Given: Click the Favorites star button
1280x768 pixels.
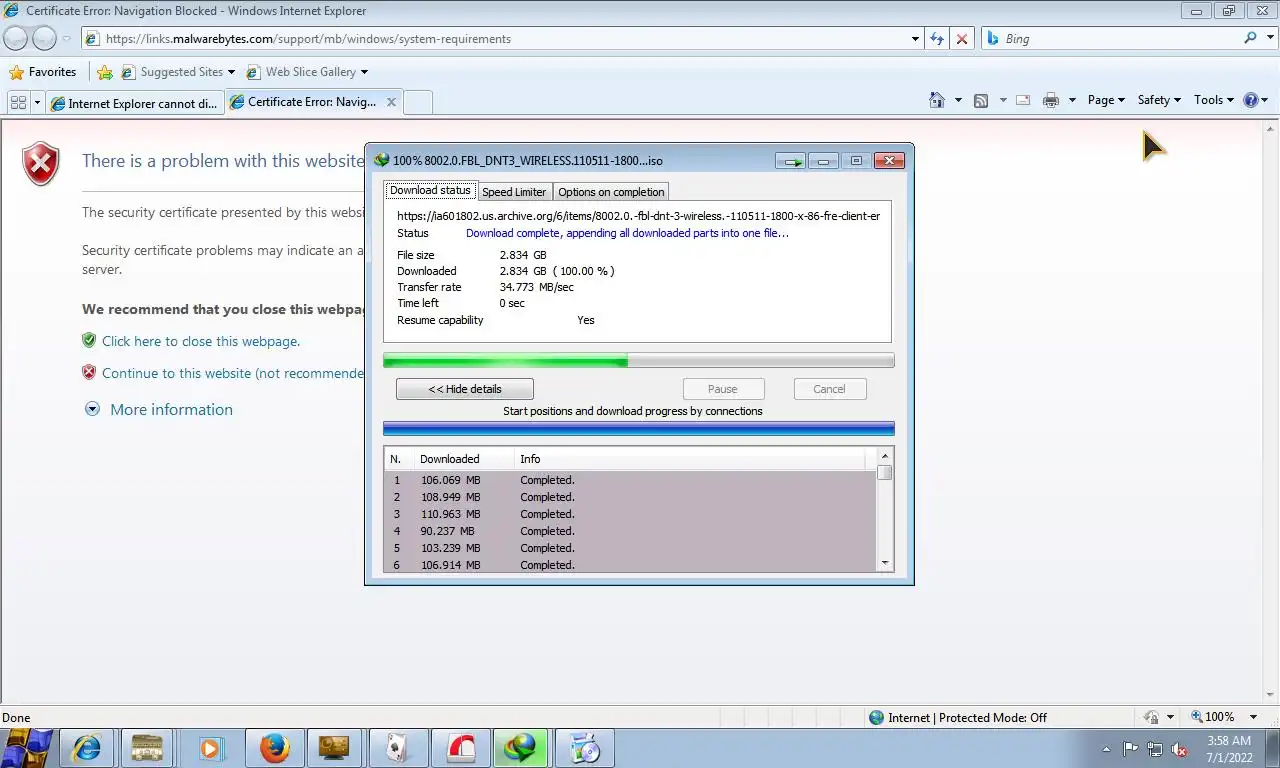Looking at the screenshot, I should point(43,72).
